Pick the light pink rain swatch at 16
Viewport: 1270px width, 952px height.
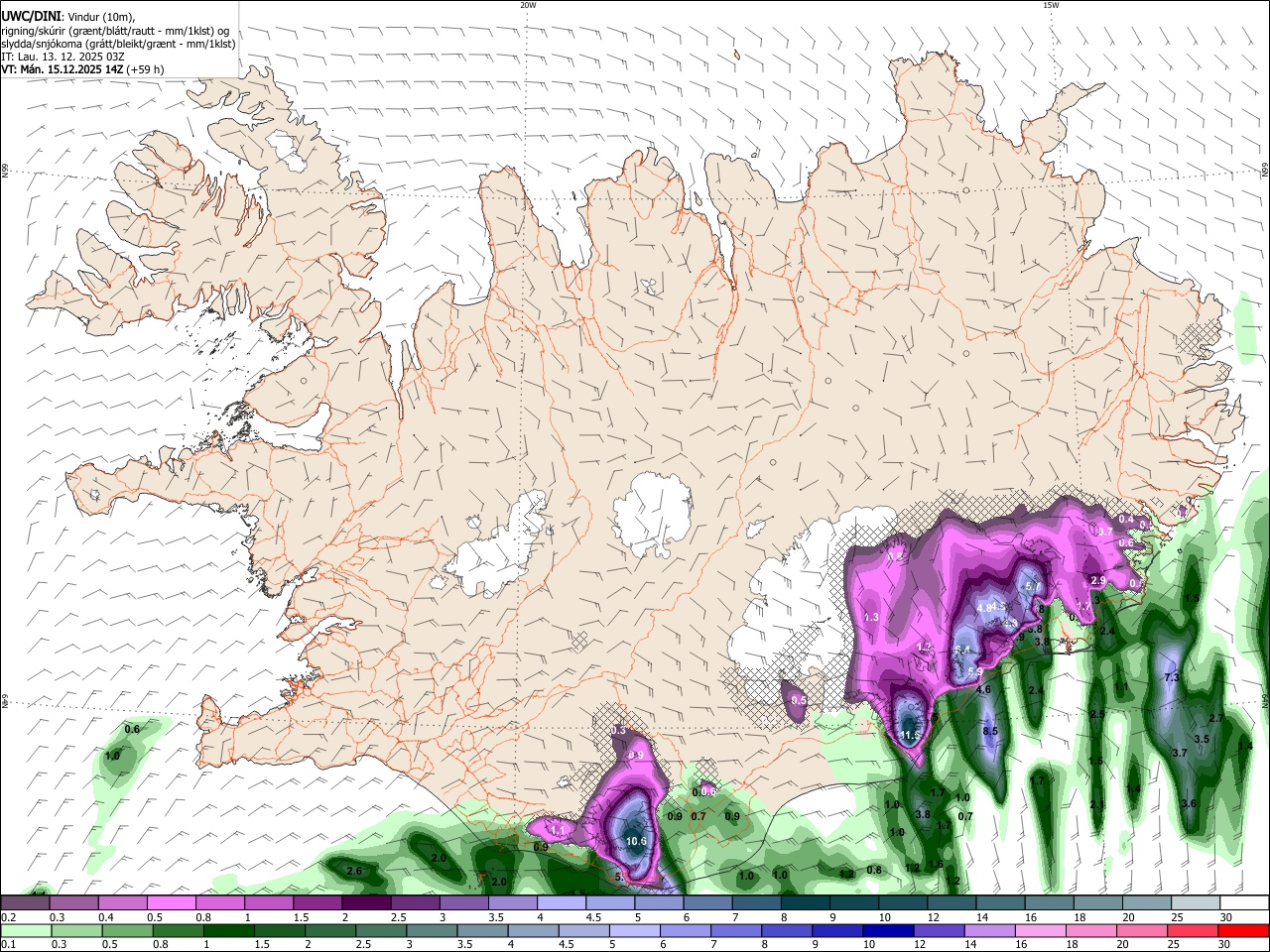[x=1040, y=930]
